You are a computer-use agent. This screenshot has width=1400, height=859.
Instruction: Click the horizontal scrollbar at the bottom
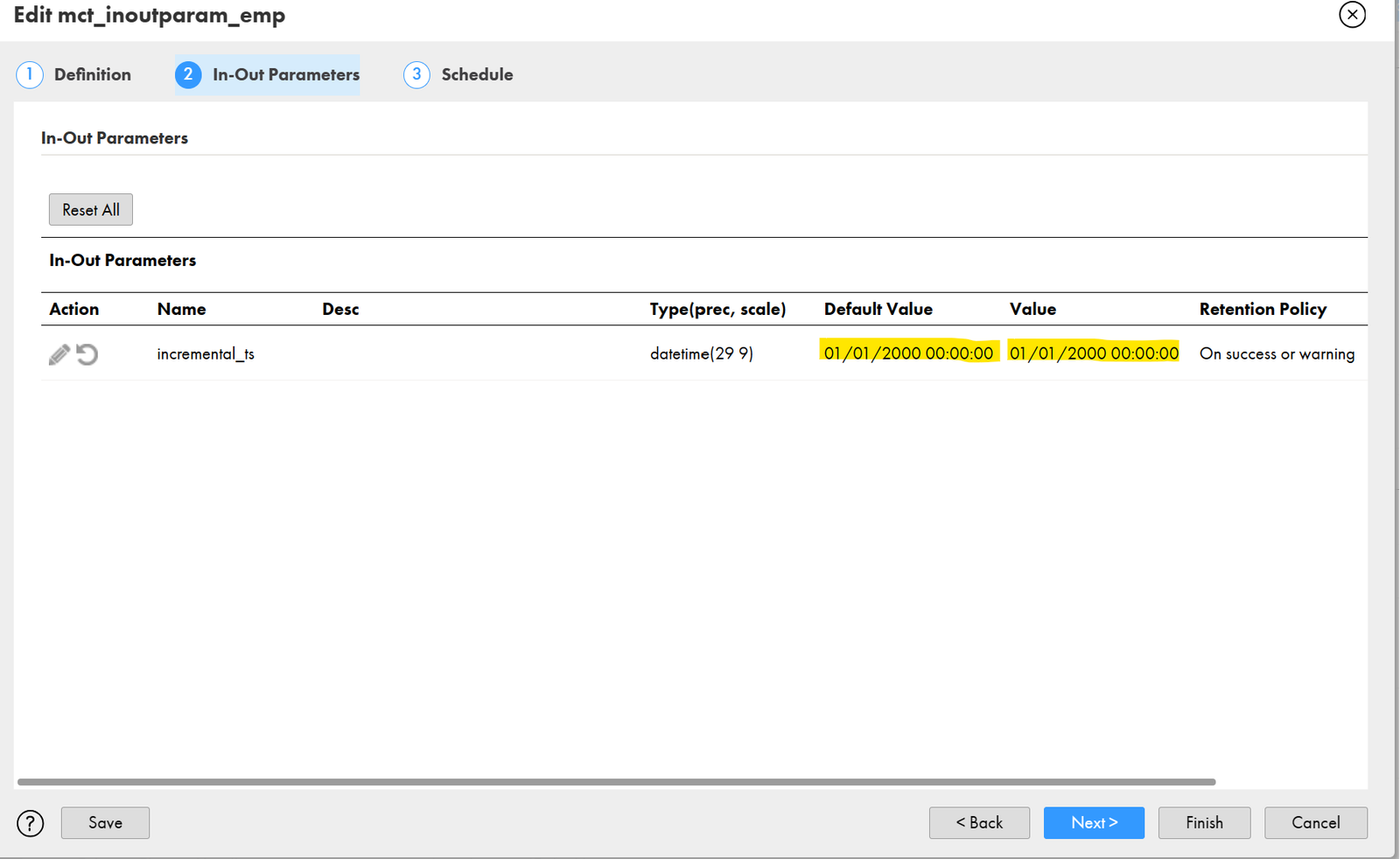tap(617, 782)
